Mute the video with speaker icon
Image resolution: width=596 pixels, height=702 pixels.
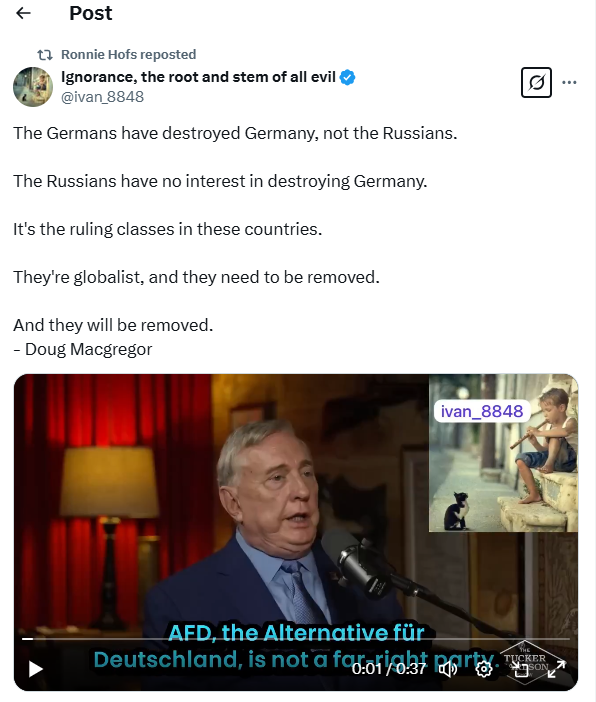tap(448, 669)
